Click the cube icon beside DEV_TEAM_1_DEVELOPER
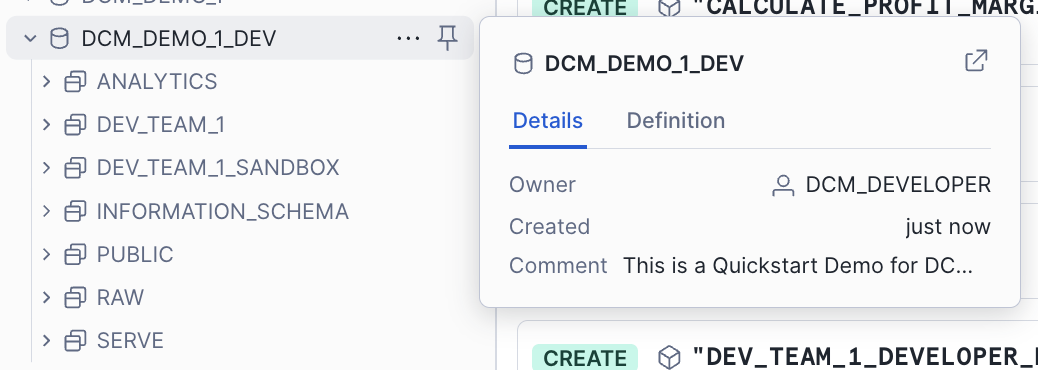The image size is (1038, 370). point(669,357)
